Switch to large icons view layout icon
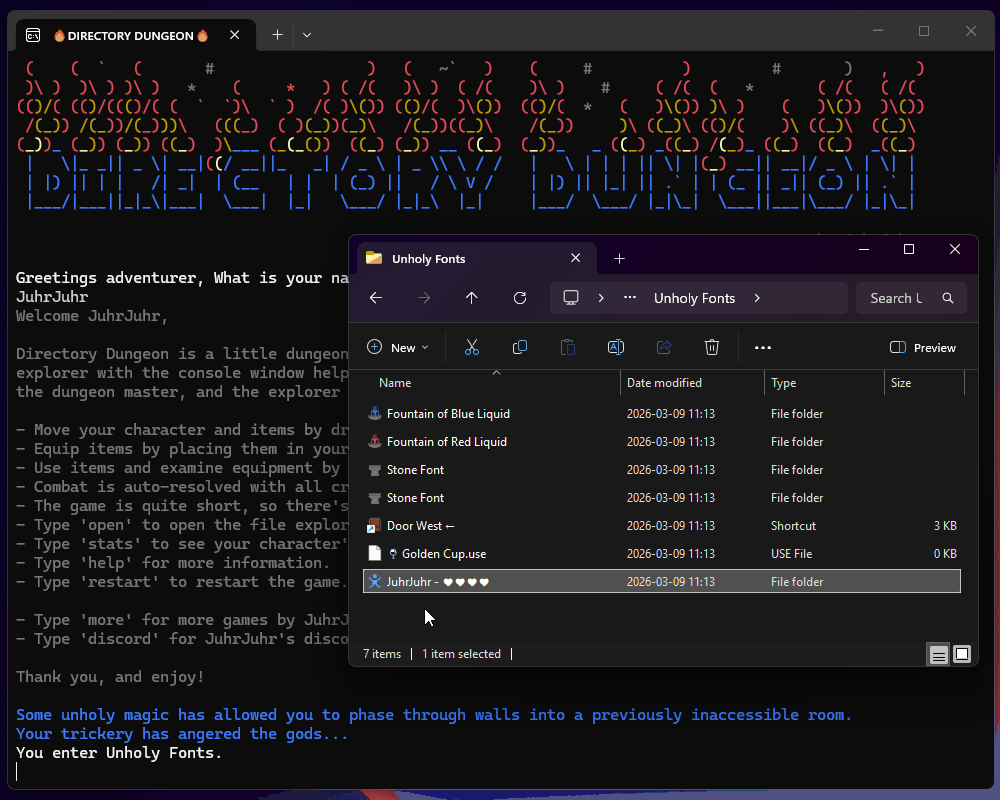Image resolution: width=1000 pixels, height=800 pixels. [962, 655]
